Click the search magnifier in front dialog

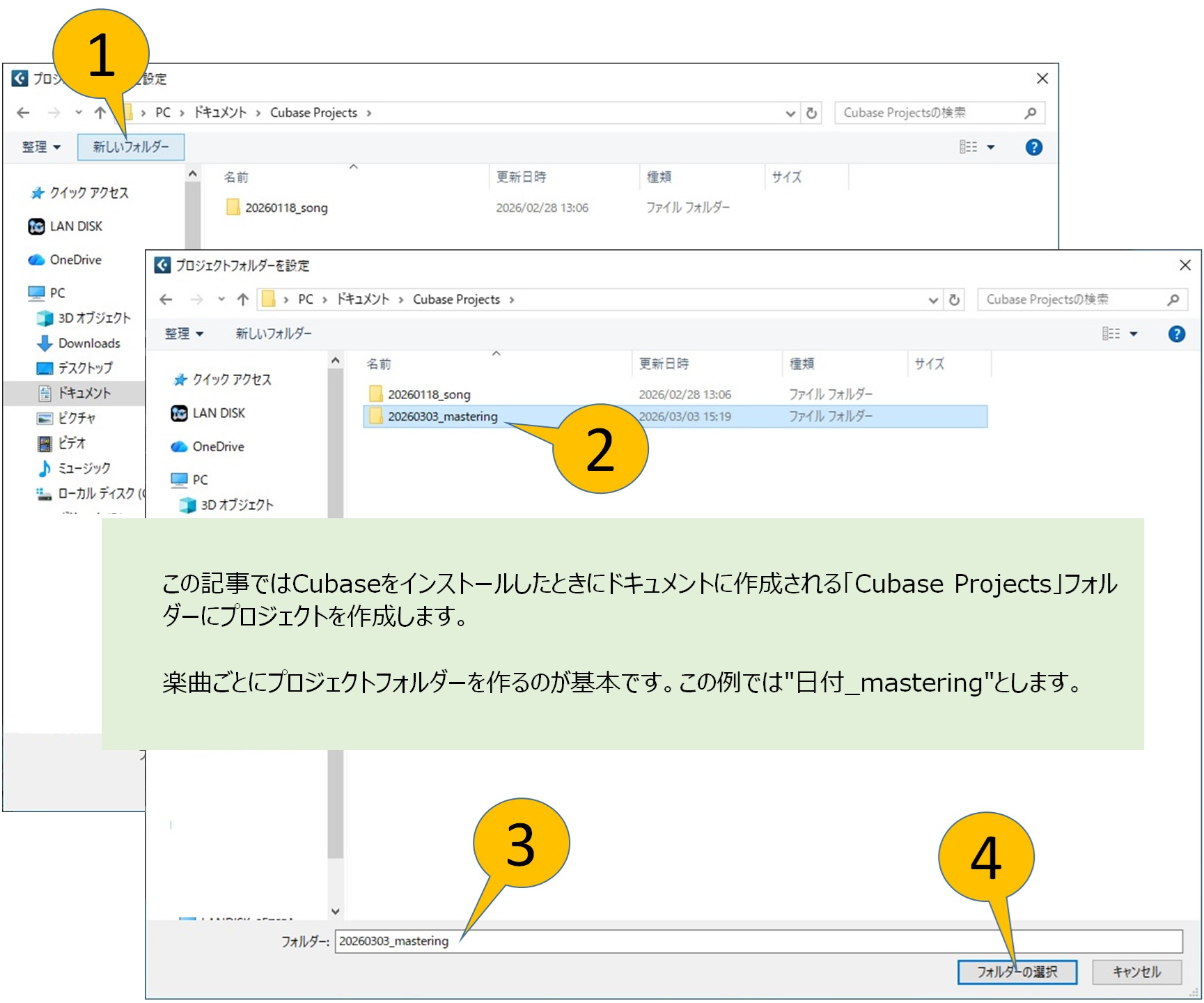tap(1173, 300)
